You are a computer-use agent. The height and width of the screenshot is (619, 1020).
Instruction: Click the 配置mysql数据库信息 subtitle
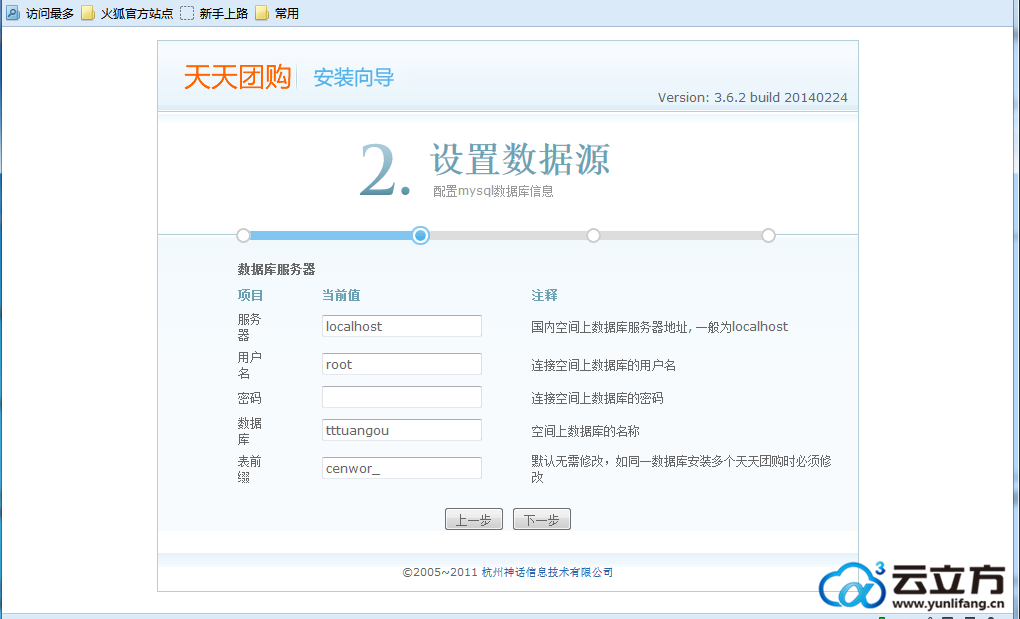pos(493,191)
